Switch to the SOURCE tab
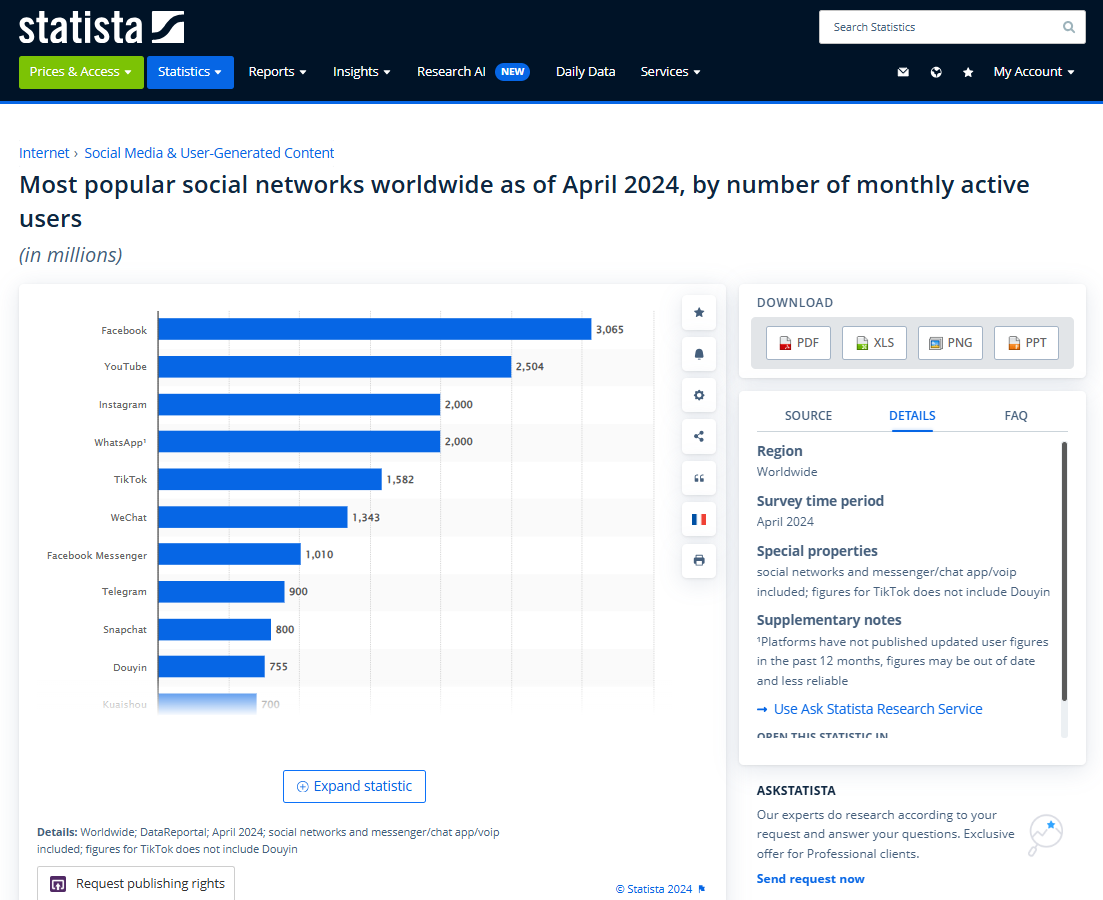 point(808,415)
